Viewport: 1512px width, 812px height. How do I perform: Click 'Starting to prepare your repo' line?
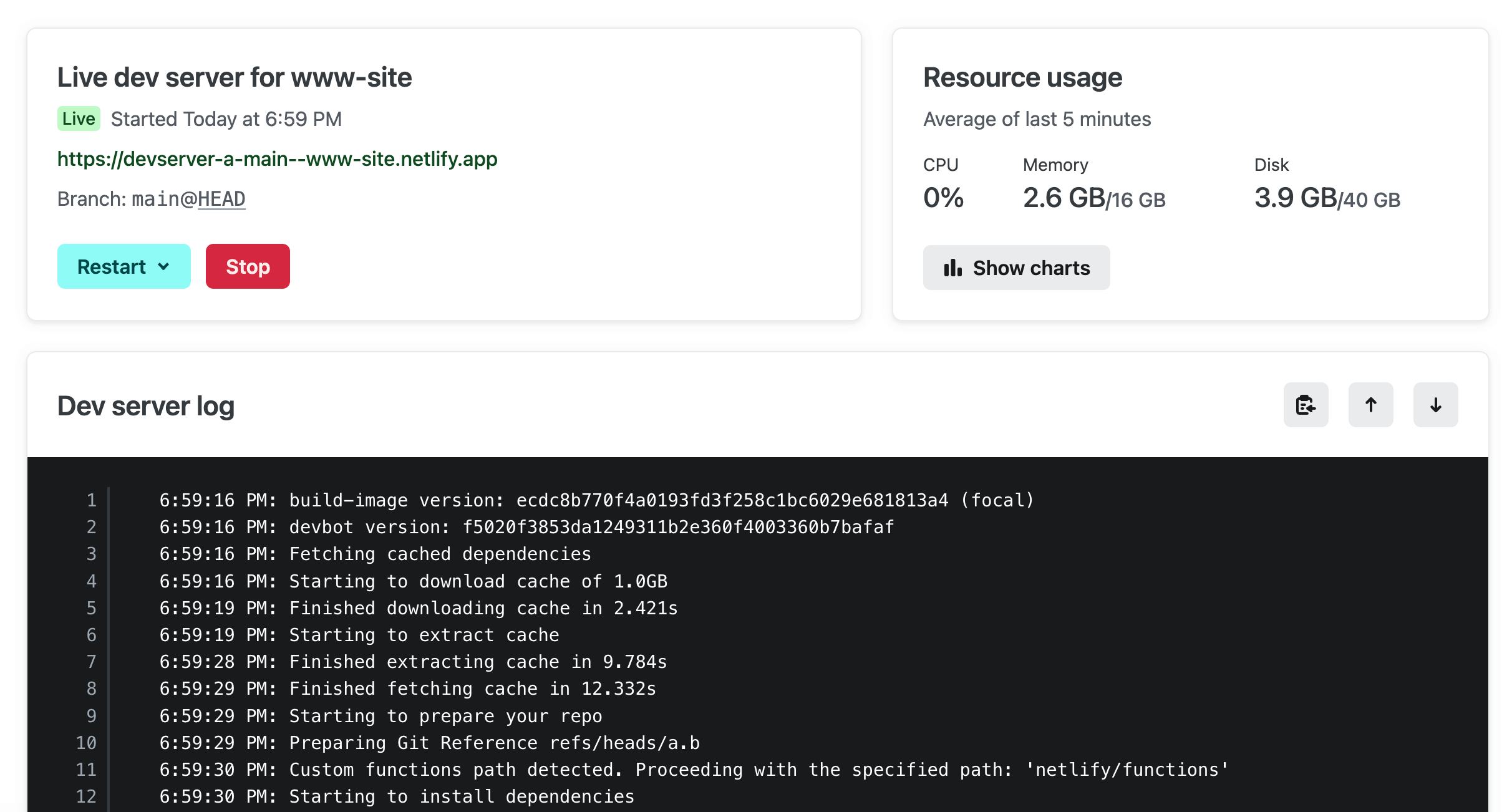point(380,716)
